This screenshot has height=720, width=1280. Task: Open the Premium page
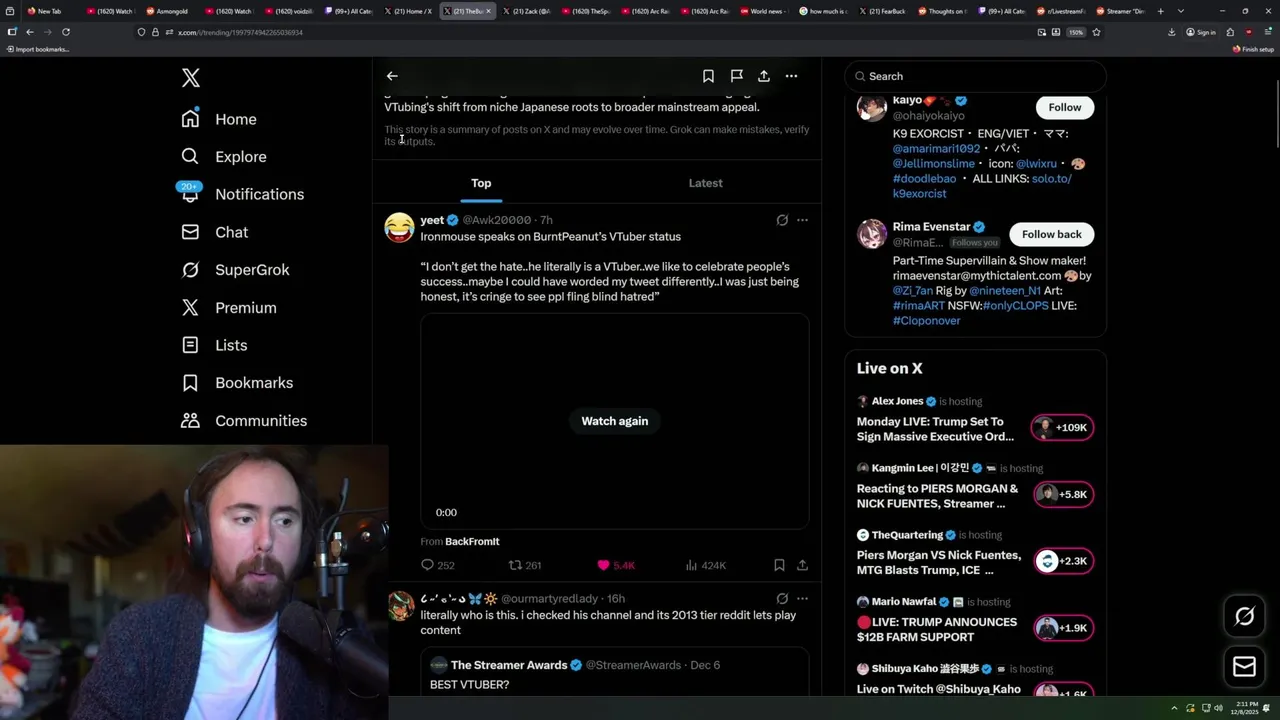(x=228, y=308)
